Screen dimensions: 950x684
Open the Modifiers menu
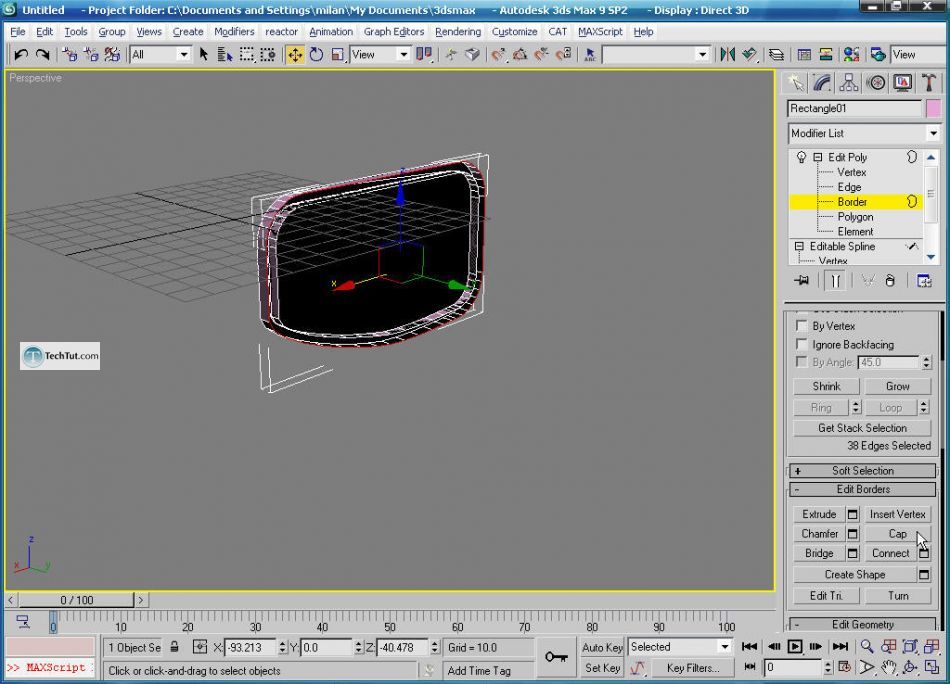point(234,32)
